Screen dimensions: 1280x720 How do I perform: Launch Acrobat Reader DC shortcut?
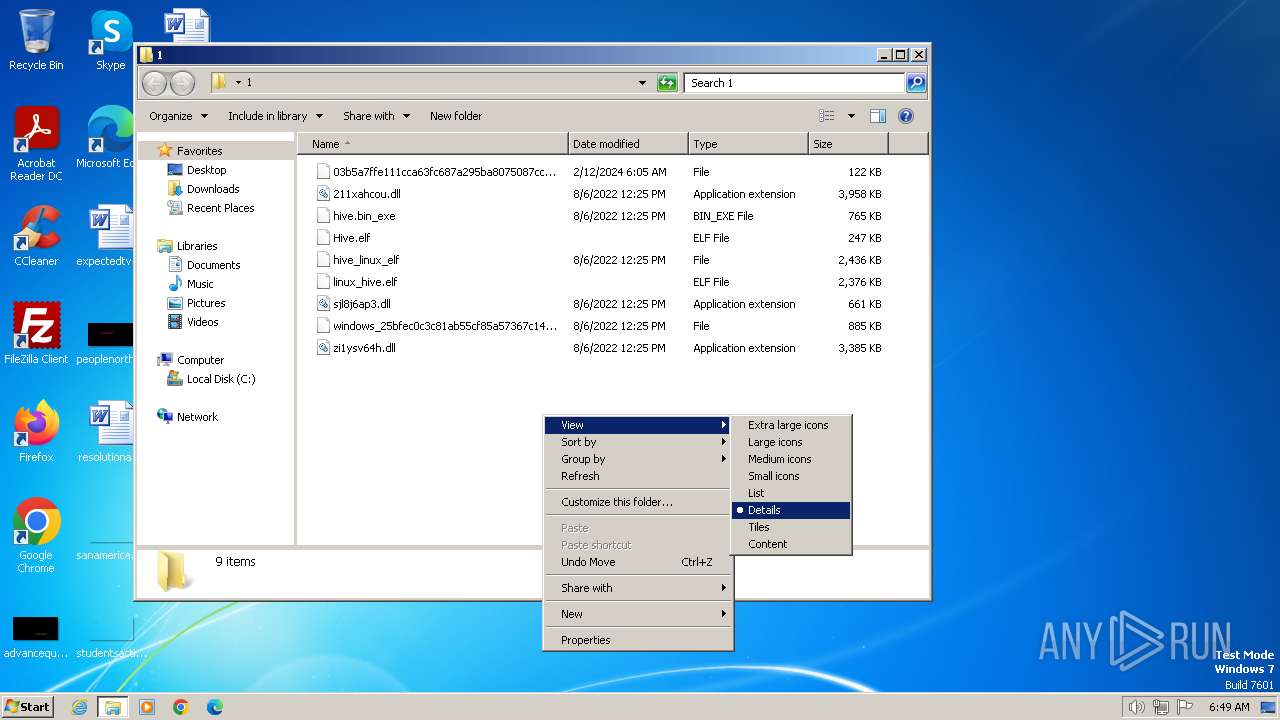tap(36, 145)
